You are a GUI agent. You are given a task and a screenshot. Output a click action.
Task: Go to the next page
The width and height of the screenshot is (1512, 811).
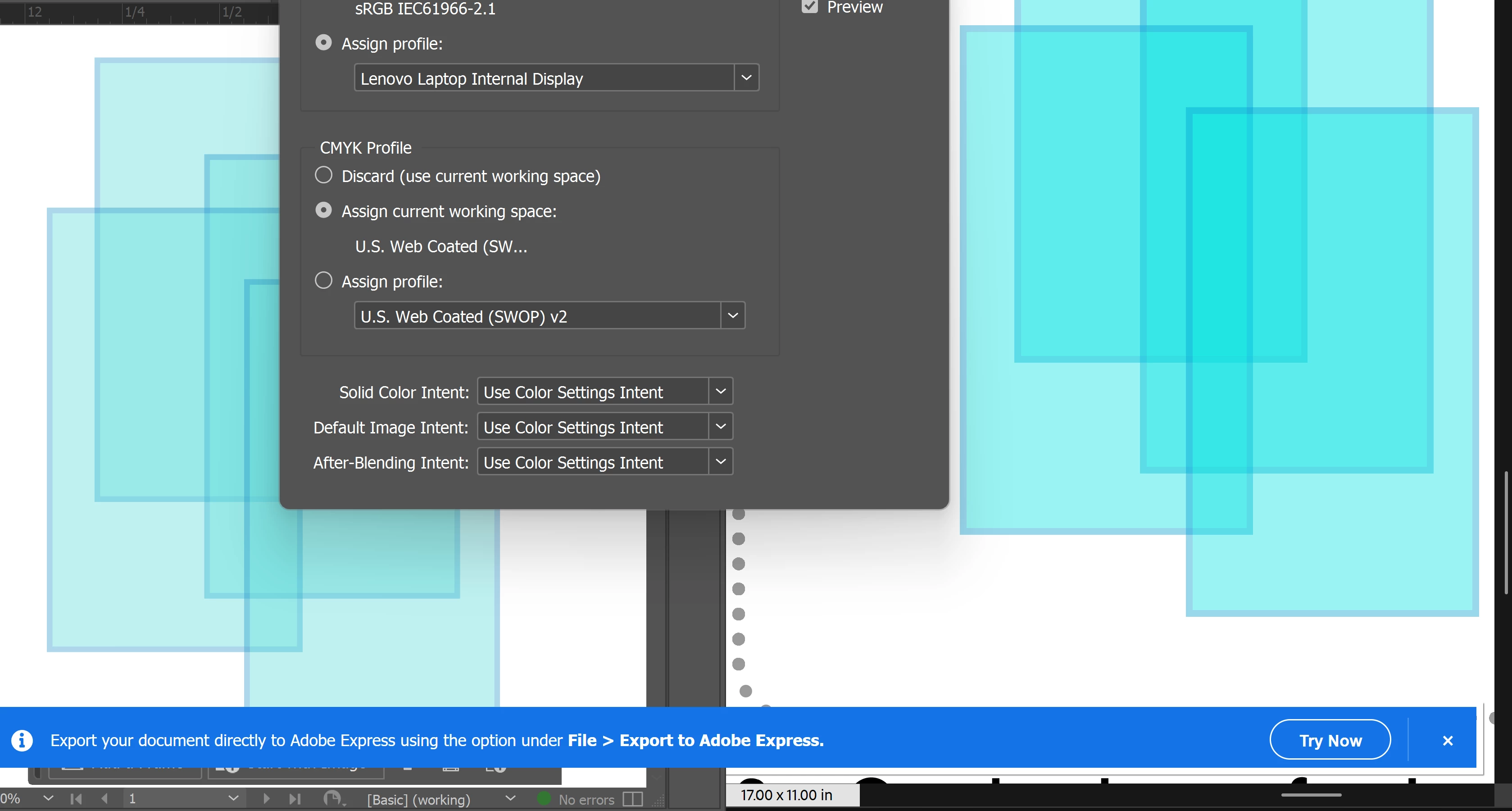tap(267, 799)
